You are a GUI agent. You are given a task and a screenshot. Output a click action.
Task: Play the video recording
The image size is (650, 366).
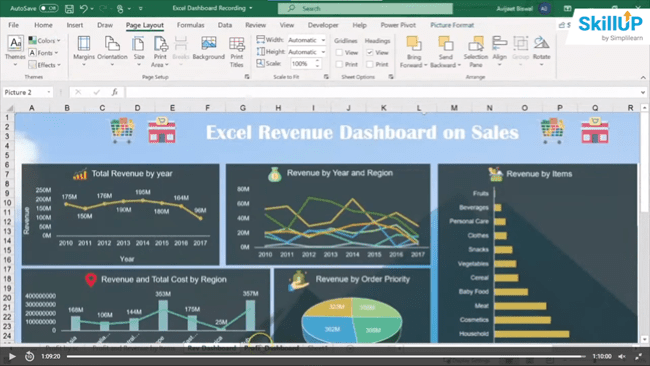coord(12,356)
